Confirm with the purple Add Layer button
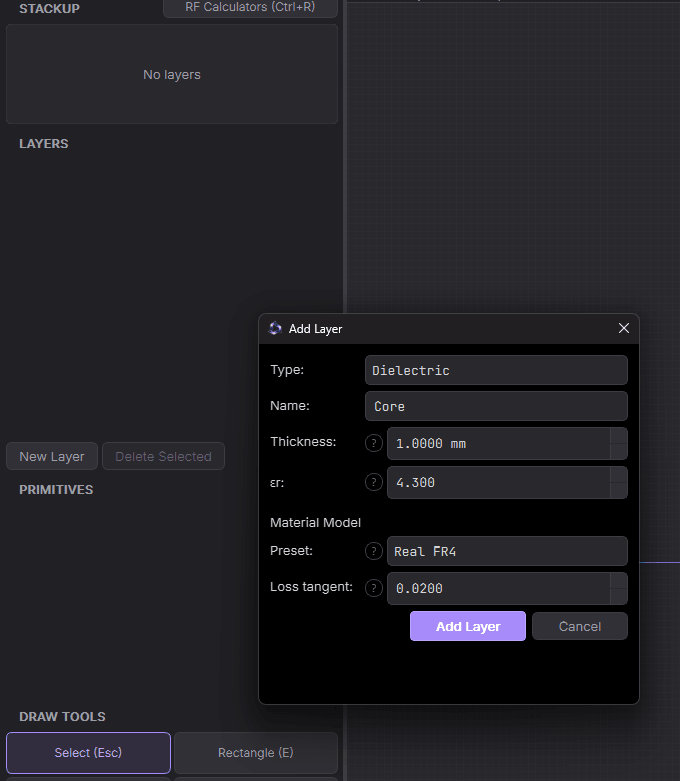The image size is (680, 781). (x=468, y=626)
